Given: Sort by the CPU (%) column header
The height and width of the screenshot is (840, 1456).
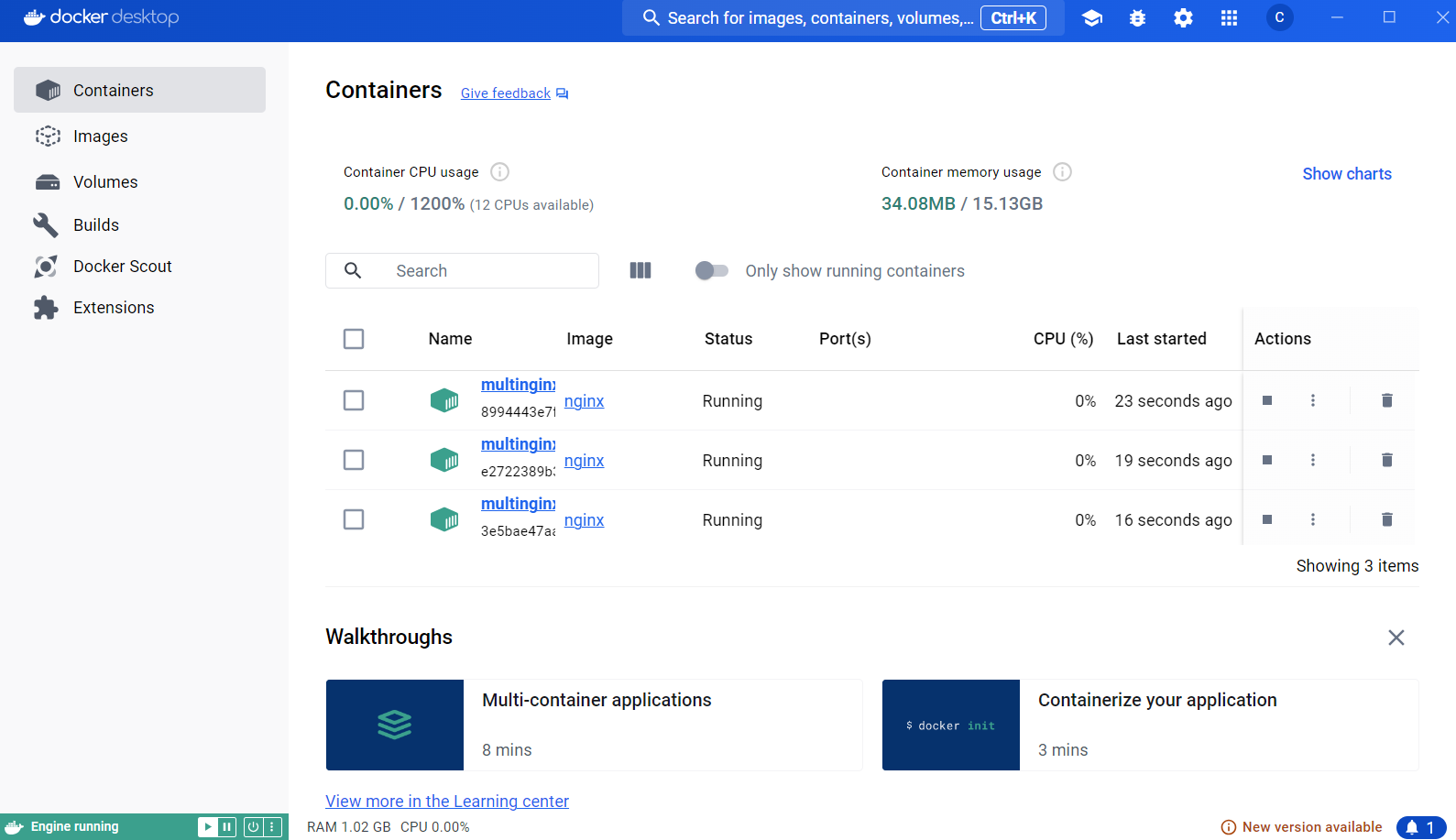Looking at the screenshot, I should pyautogui.click(x=1063, y=339).
